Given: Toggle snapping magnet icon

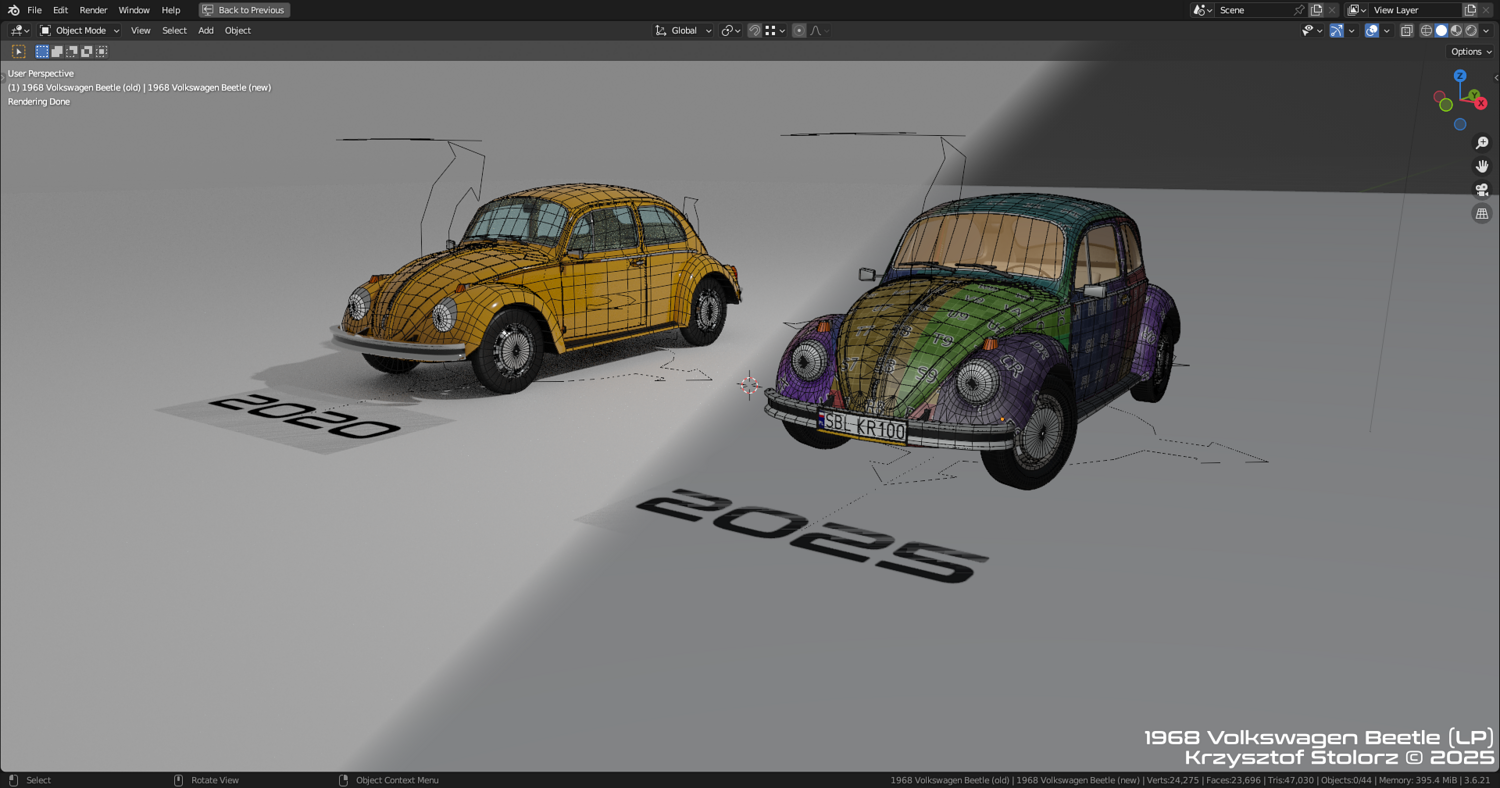Looking at the screenshot, I should [755, 31].
